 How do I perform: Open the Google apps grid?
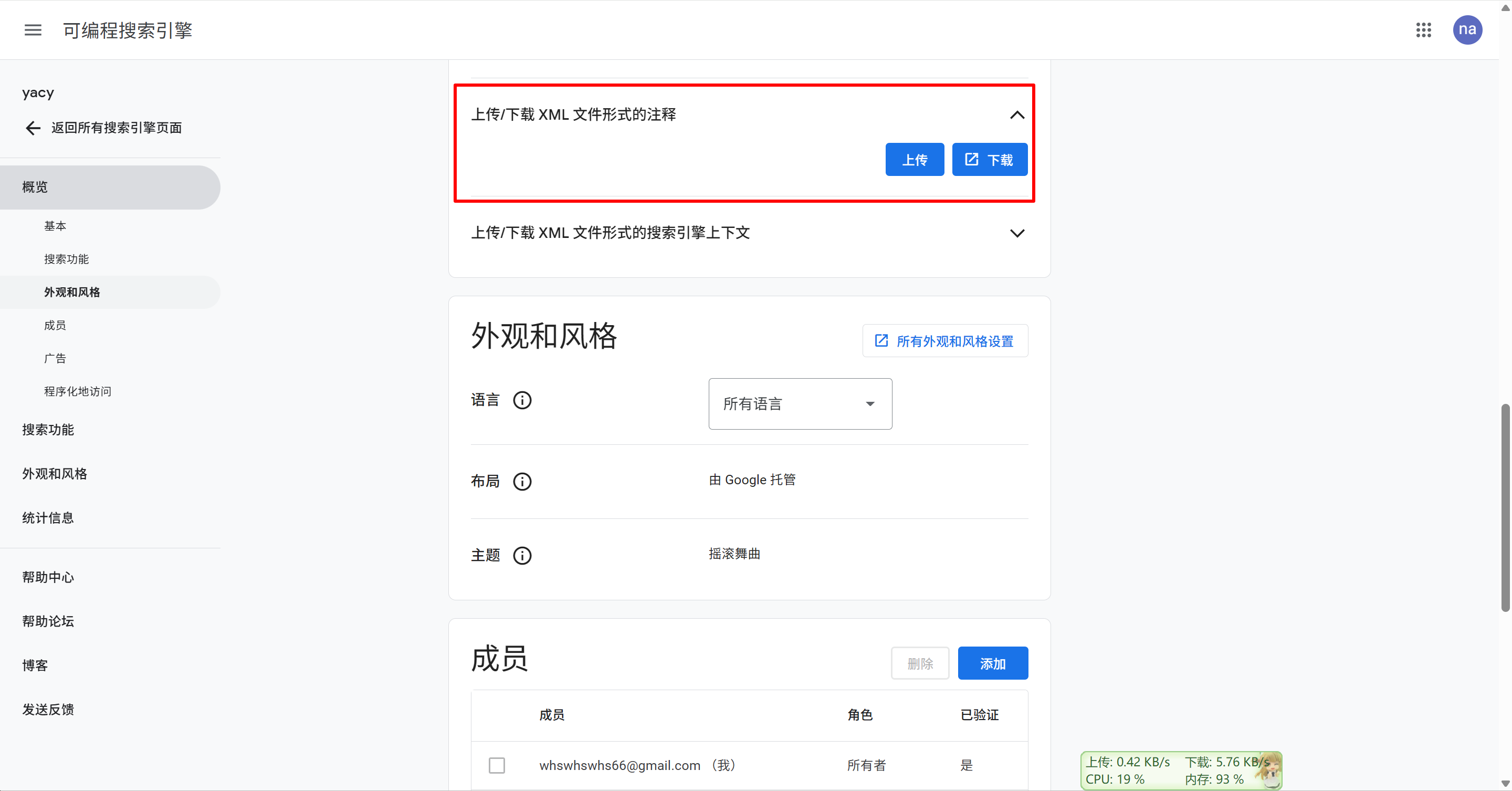(1423, 30)
